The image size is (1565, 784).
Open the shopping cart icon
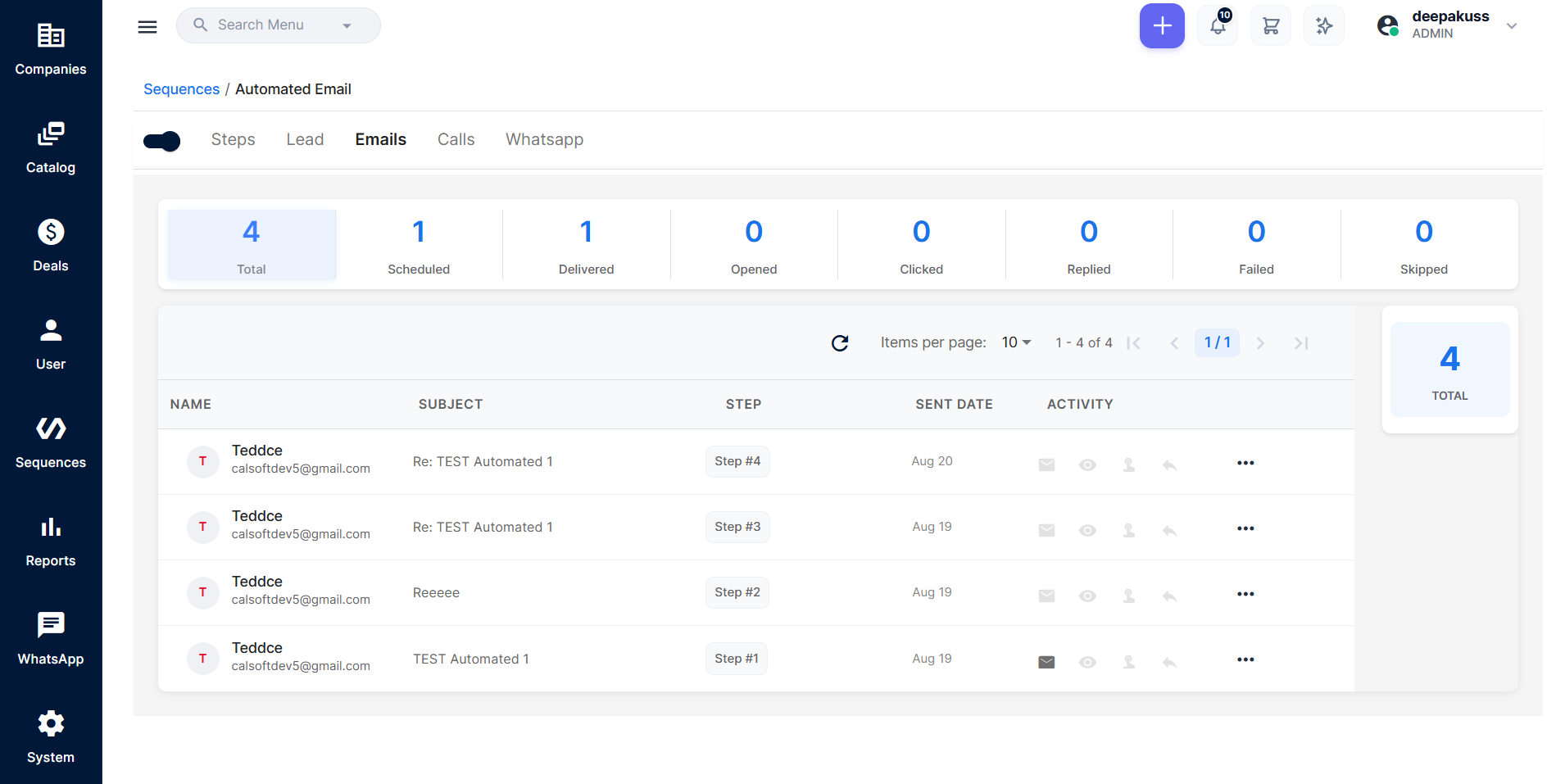point(1271,26)
